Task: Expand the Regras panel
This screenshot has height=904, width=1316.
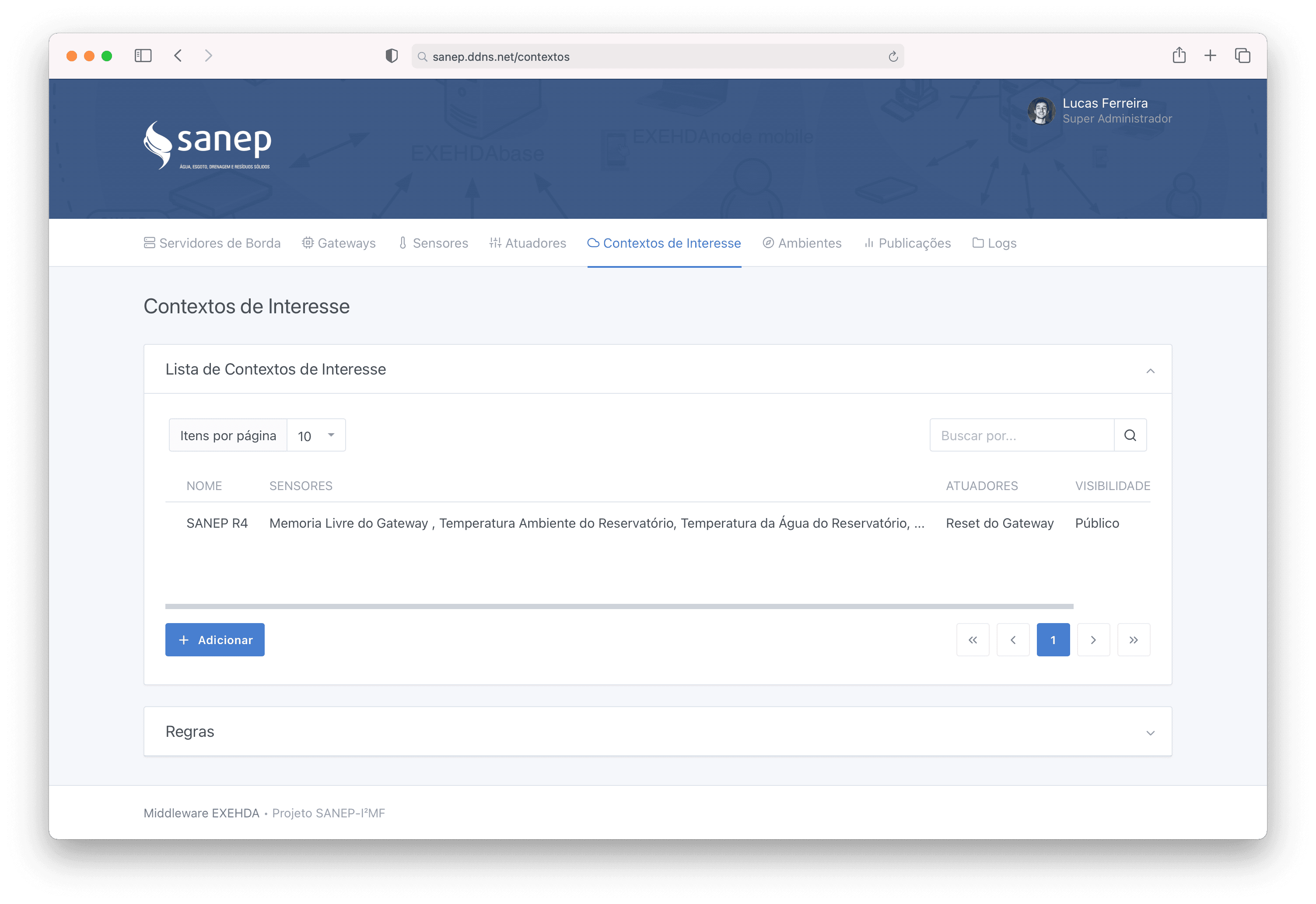Action: (x=1150, y=732)
